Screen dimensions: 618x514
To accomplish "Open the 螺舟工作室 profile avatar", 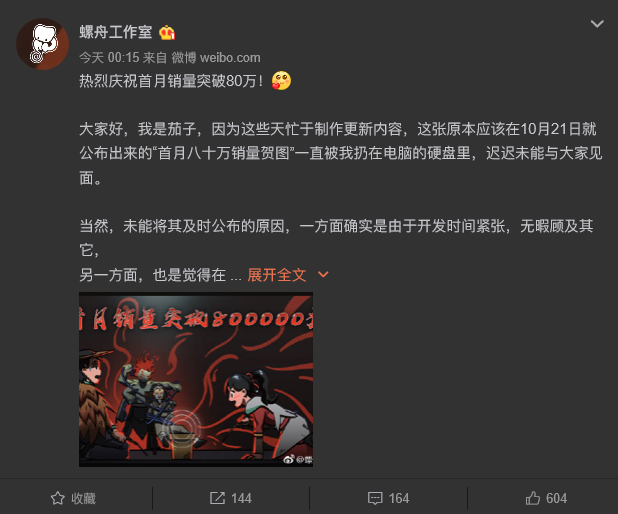I will [43, 44].
